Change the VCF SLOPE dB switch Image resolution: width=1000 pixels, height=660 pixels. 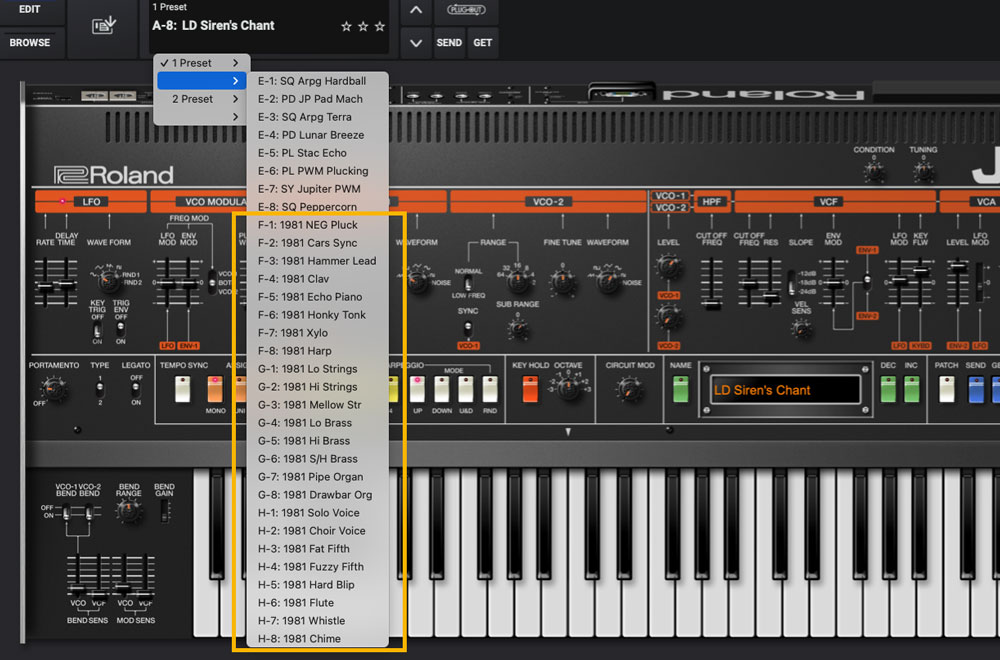click(791, 282)
